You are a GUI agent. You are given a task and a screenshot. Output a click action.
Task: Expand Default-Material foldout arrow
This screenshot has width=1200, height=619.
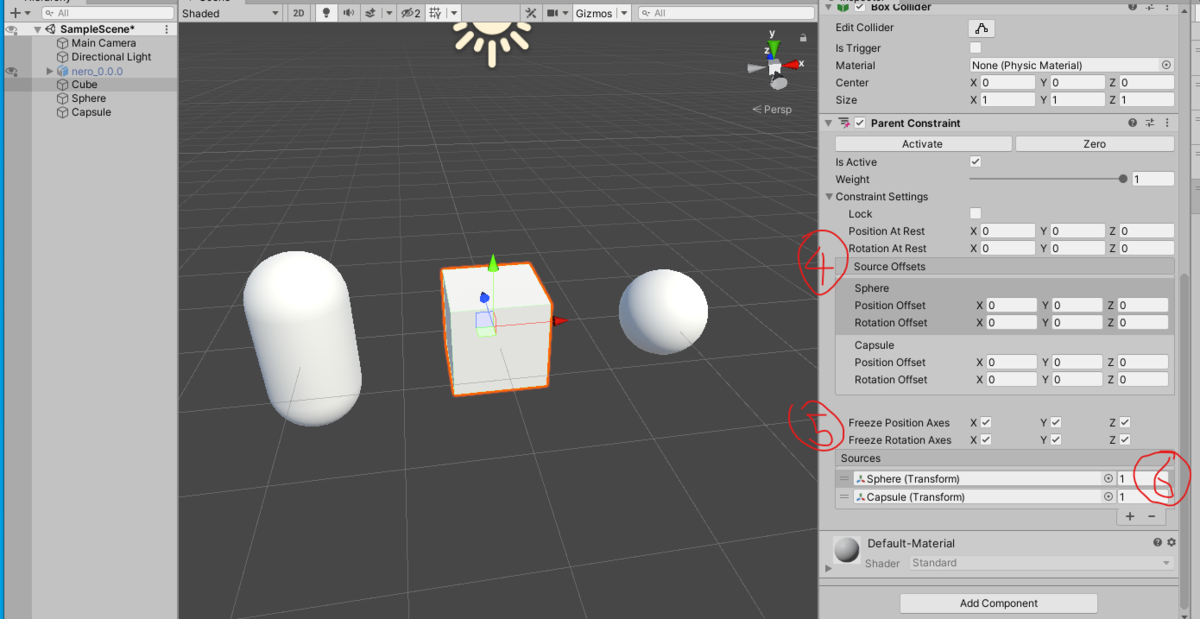click(828, 568)
